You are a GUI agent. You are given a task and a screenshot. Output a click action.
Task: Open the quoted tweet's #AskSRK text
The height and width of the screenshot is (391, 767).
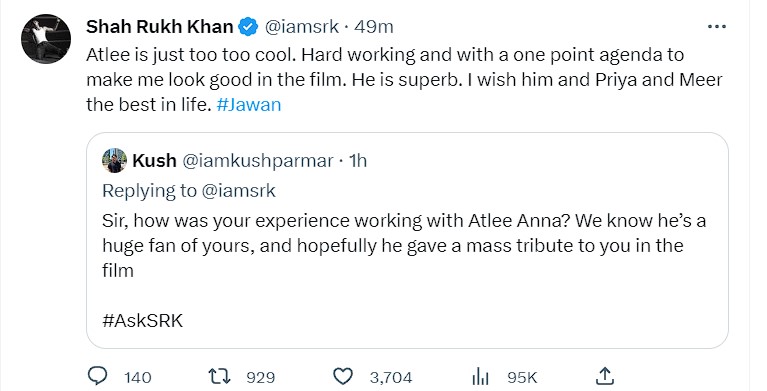(143, 321)
